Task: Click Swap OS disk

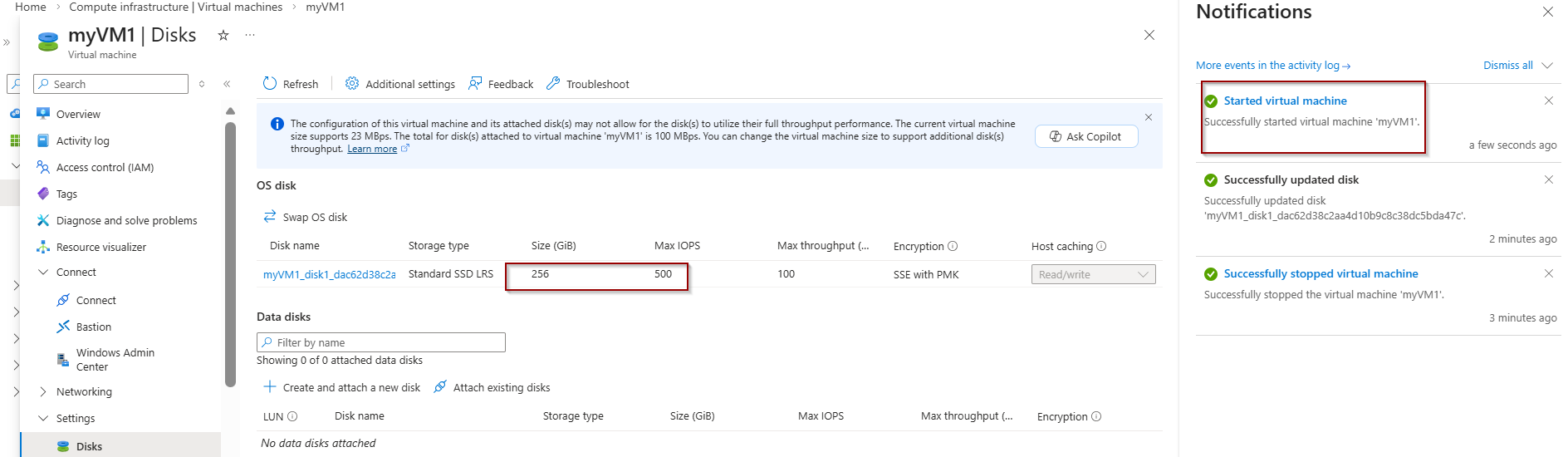Action: (305, 217)
